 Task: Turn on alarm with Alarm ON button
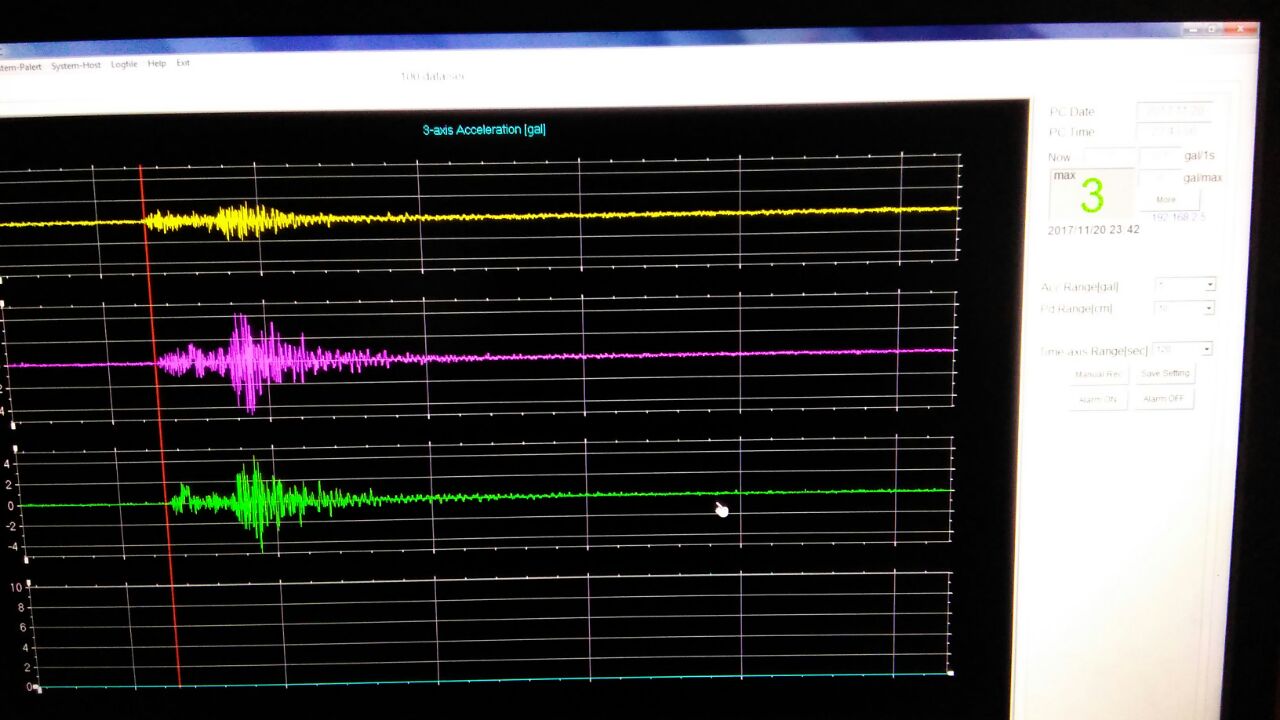click(x=1098, y=399)
